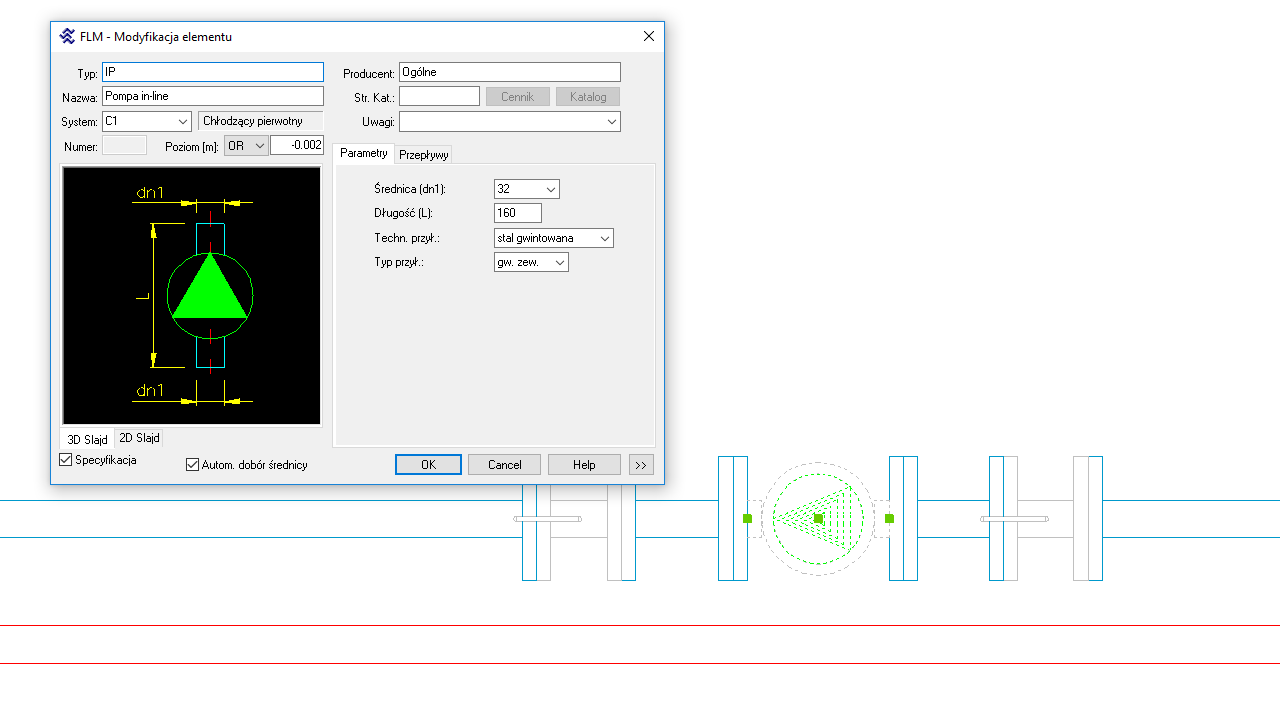Select the left green grip on pump
1280x704 pixels.
(747, 518)
